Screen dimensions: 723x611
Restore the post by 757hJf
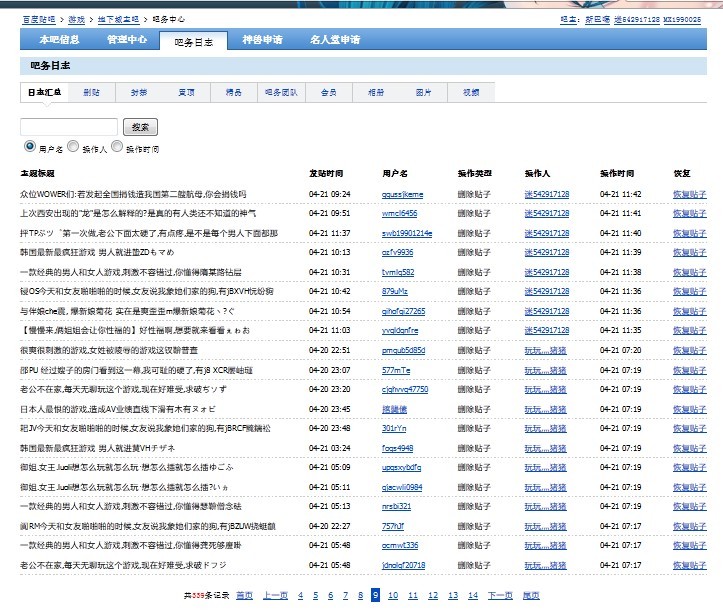[x=689, y=526]
